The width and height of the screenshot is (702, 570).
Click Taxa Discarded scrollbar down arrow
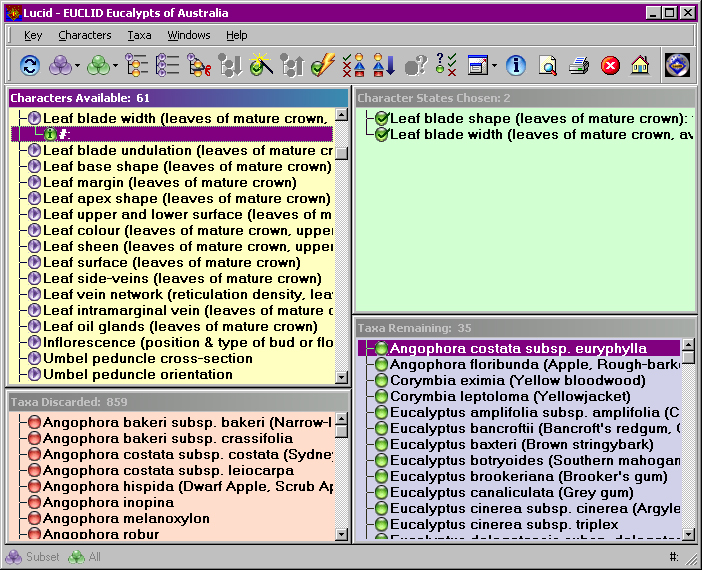[342, 534]
